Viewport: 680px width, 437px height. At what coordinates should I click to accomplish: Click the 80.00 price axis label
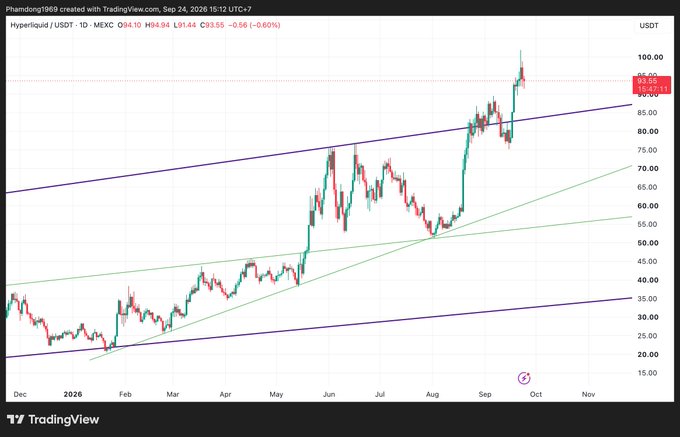[x=648, y=131]
